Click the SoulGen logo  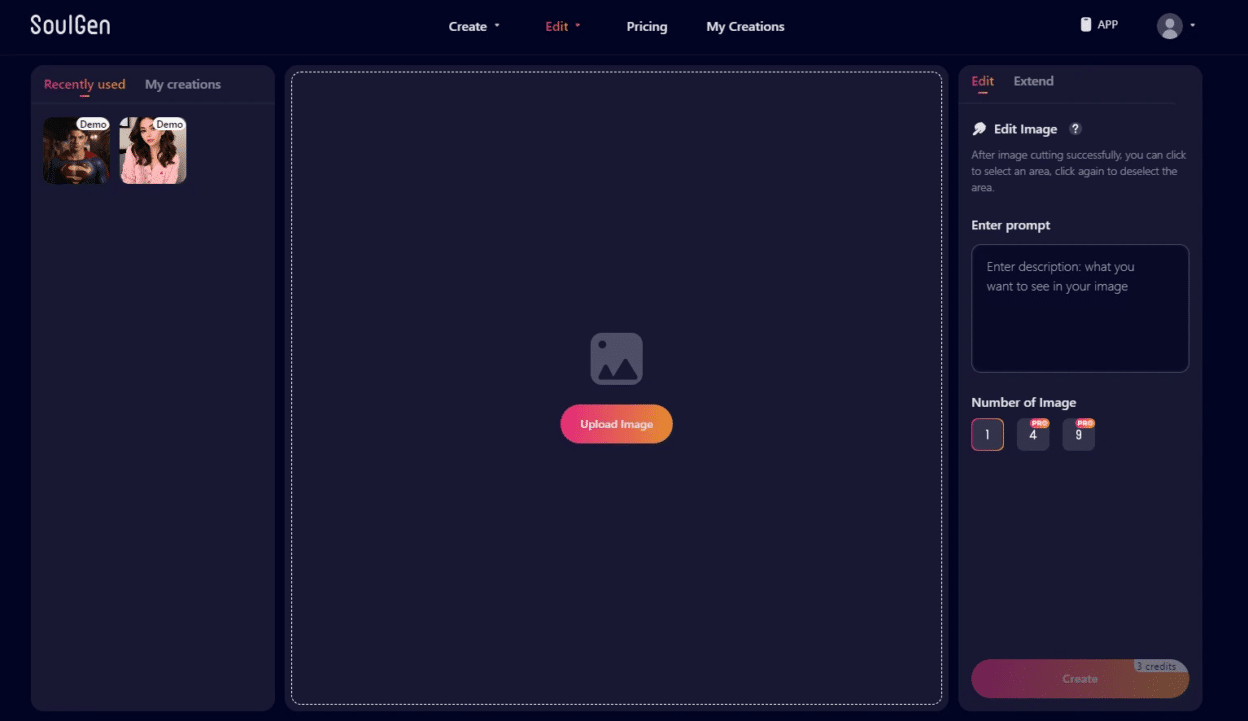point(70,24)
